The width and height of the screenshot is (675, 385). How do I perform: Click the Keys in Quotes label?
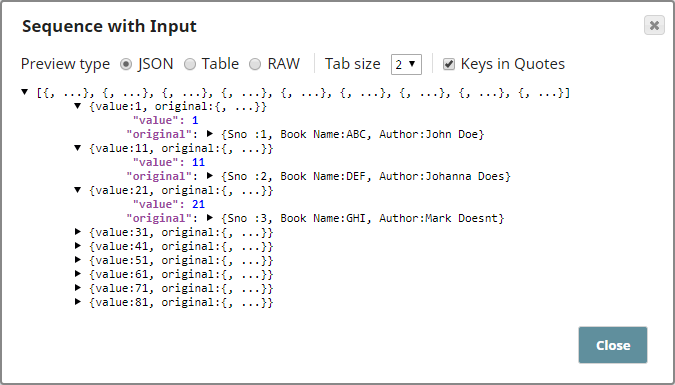coord(513,64)
